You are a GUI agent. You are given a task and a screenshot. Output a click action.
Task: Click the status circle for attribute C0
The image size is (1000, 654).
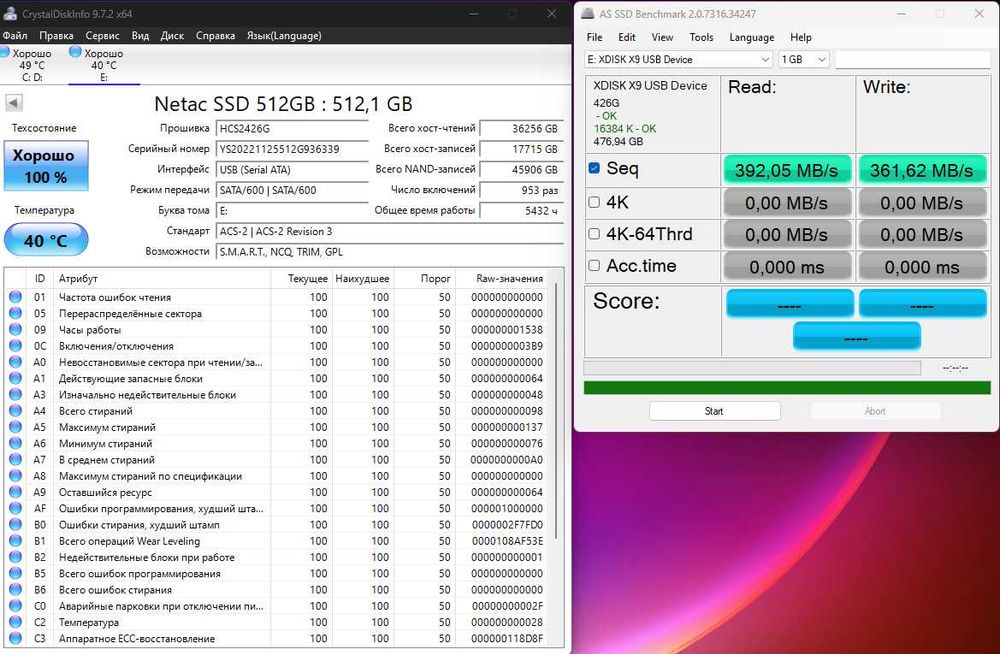coord(15,606)
